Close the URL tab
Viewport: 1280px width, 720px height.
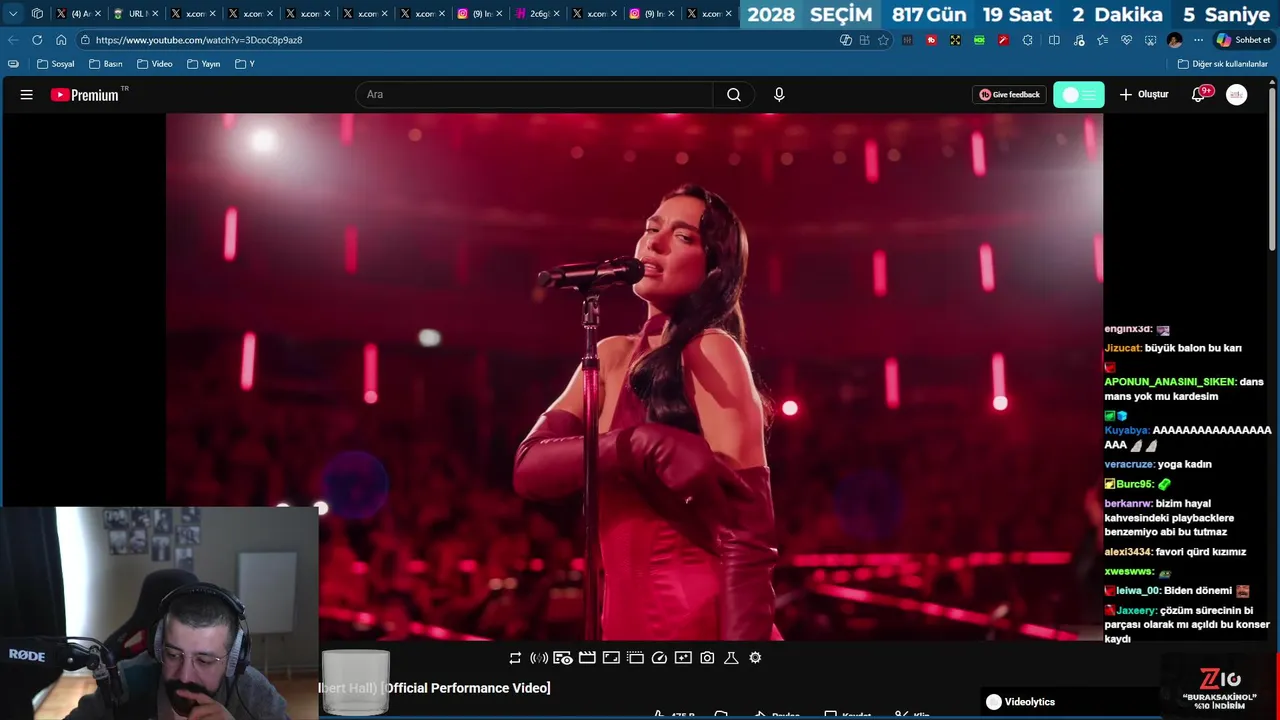pos(155,14)
